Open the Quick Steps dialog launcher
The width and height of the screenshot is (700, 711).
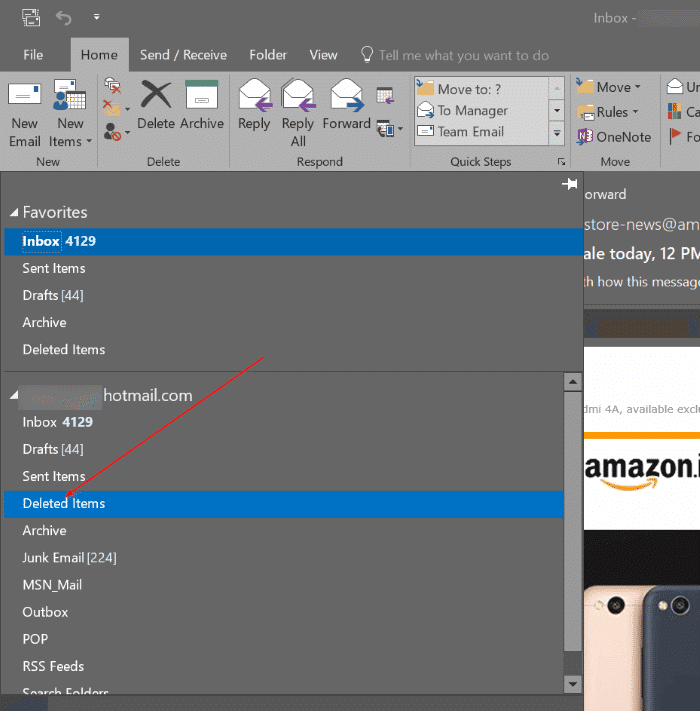click(x=561, y=162)
